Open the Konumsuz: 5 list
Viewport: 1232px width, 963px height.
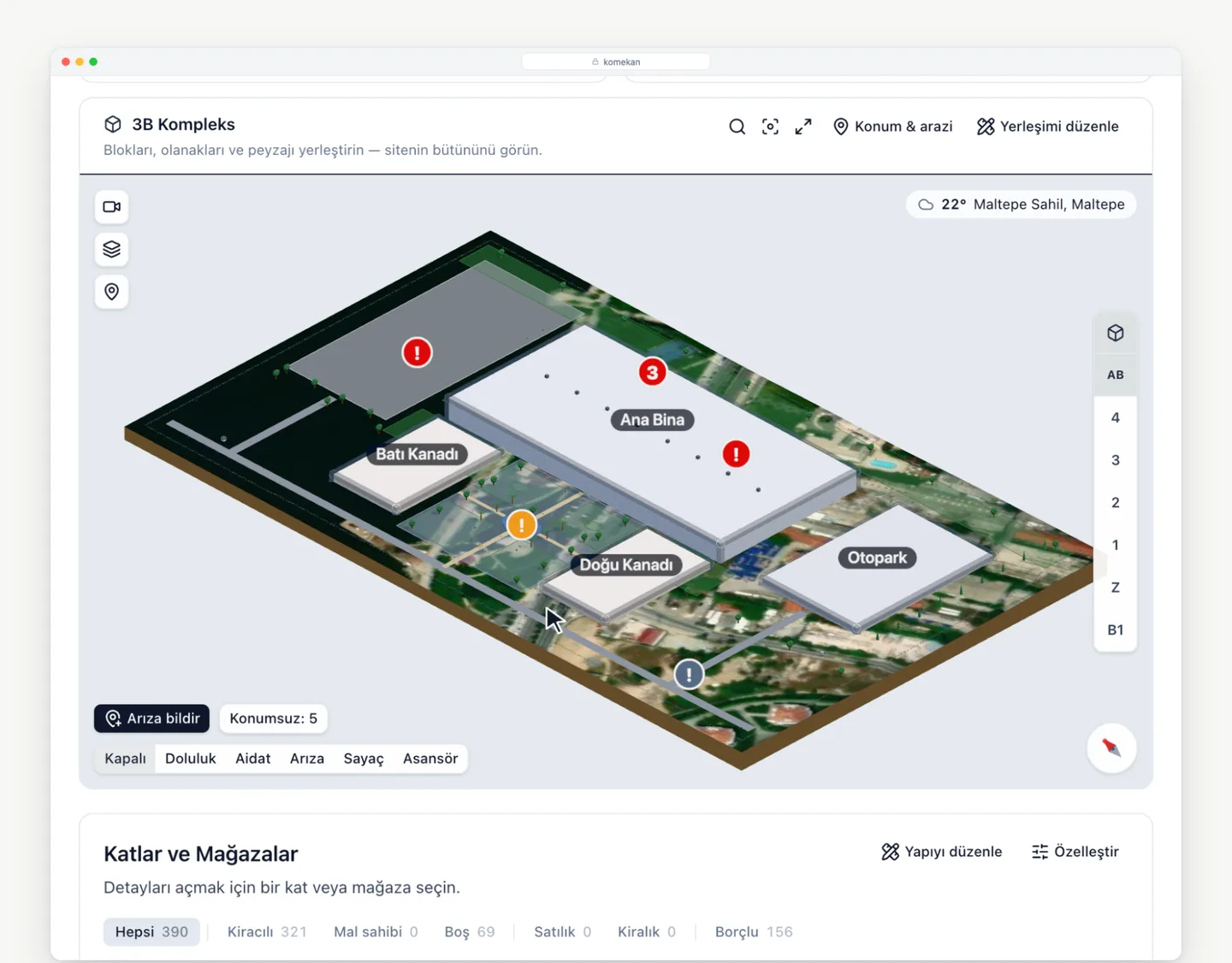[x=273, y=718]
